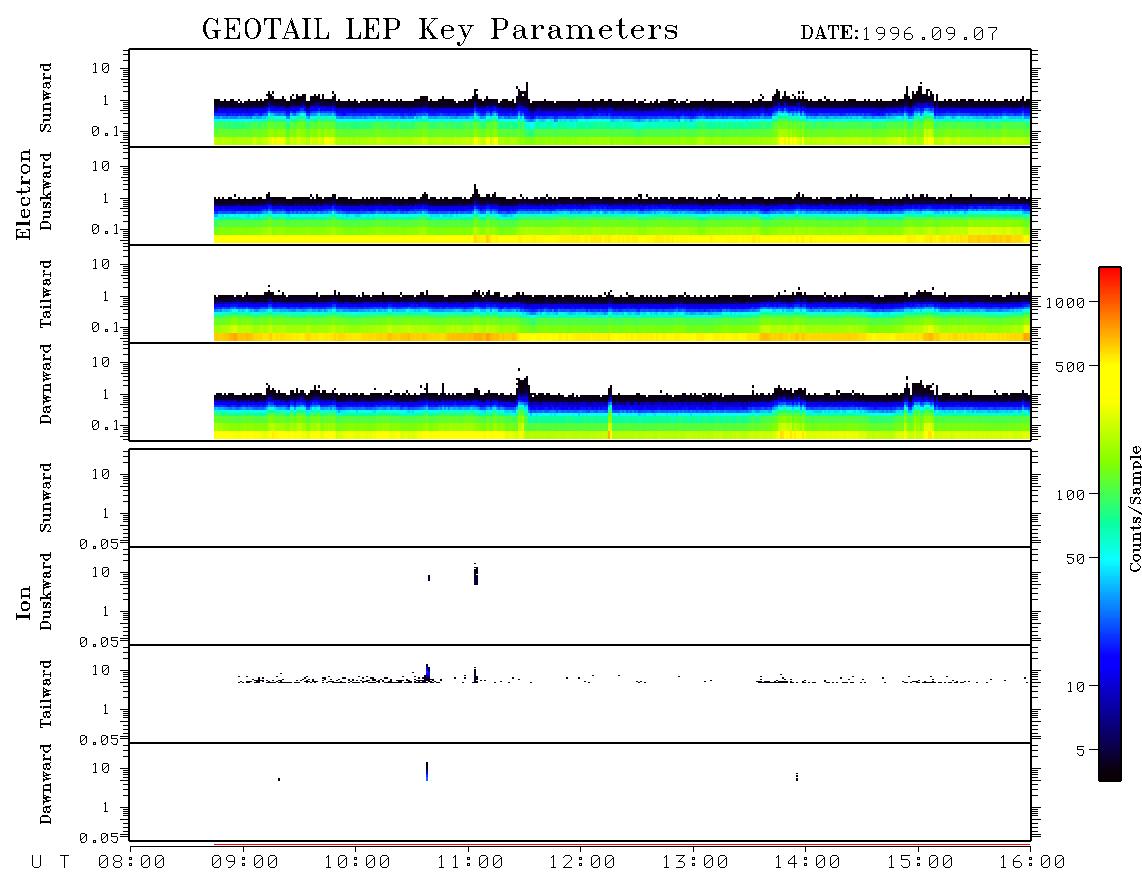Select the Ion group axis label
The height and width of the screenshot is (880, 1142).
pos(24,602)
